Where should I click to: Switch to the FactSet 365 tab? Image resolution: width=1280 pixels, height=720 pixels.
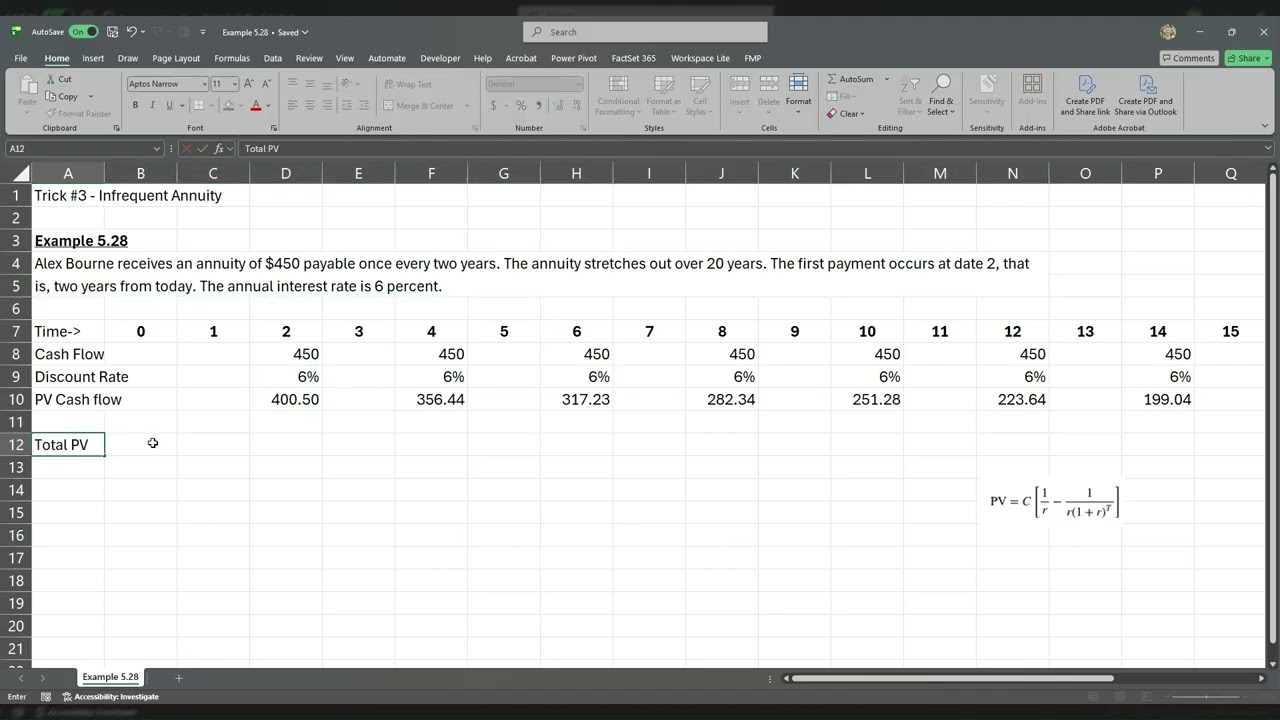(x=634, y=58)
